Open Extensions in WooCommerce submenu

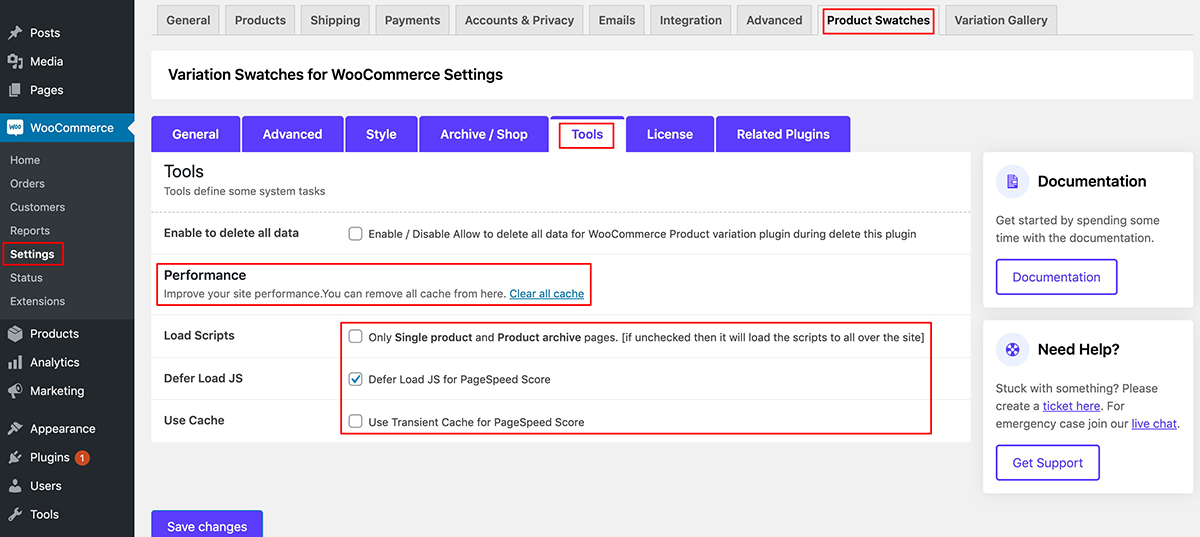tap(37, 301)
